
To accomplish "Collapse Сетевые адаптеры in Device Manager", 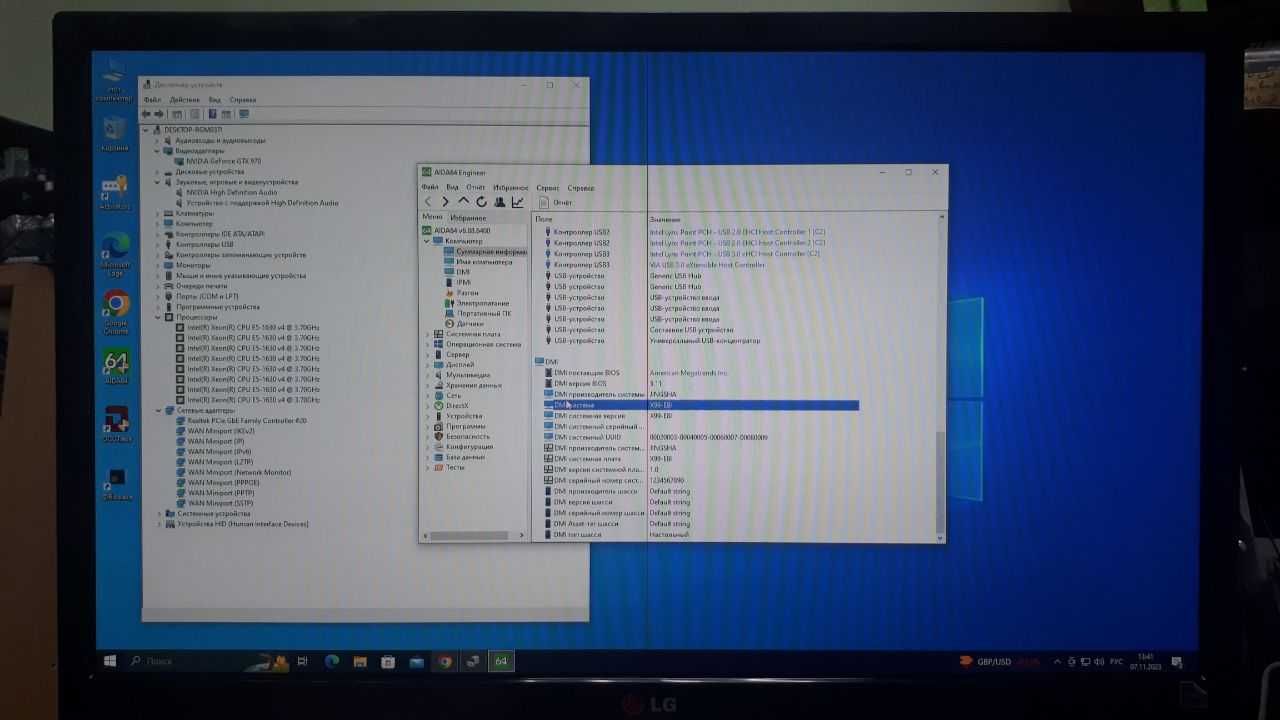I will [x=158, y=411].
